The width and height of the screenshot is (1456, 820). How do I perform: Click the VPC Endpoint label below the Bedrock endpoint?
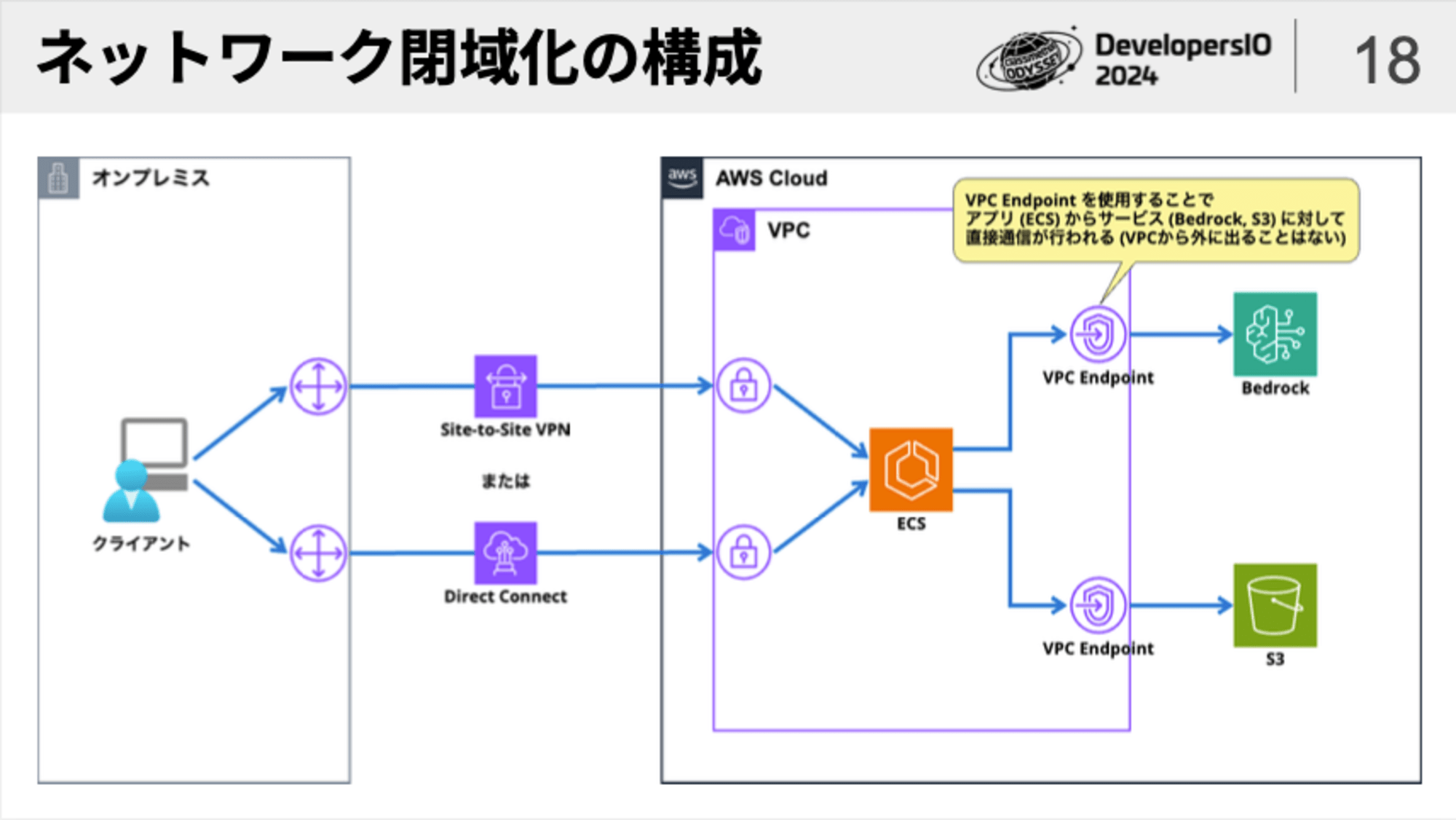click(1098, 378)
